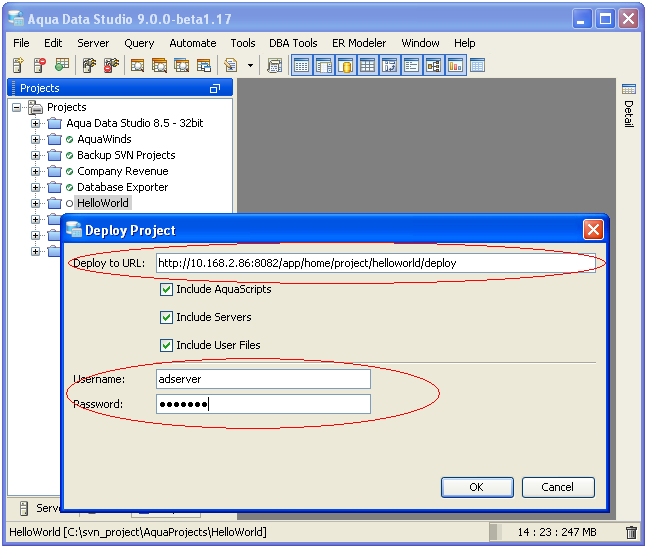Open the Query menu
This screenshot has width=647, height=547.
coord(139,43)
